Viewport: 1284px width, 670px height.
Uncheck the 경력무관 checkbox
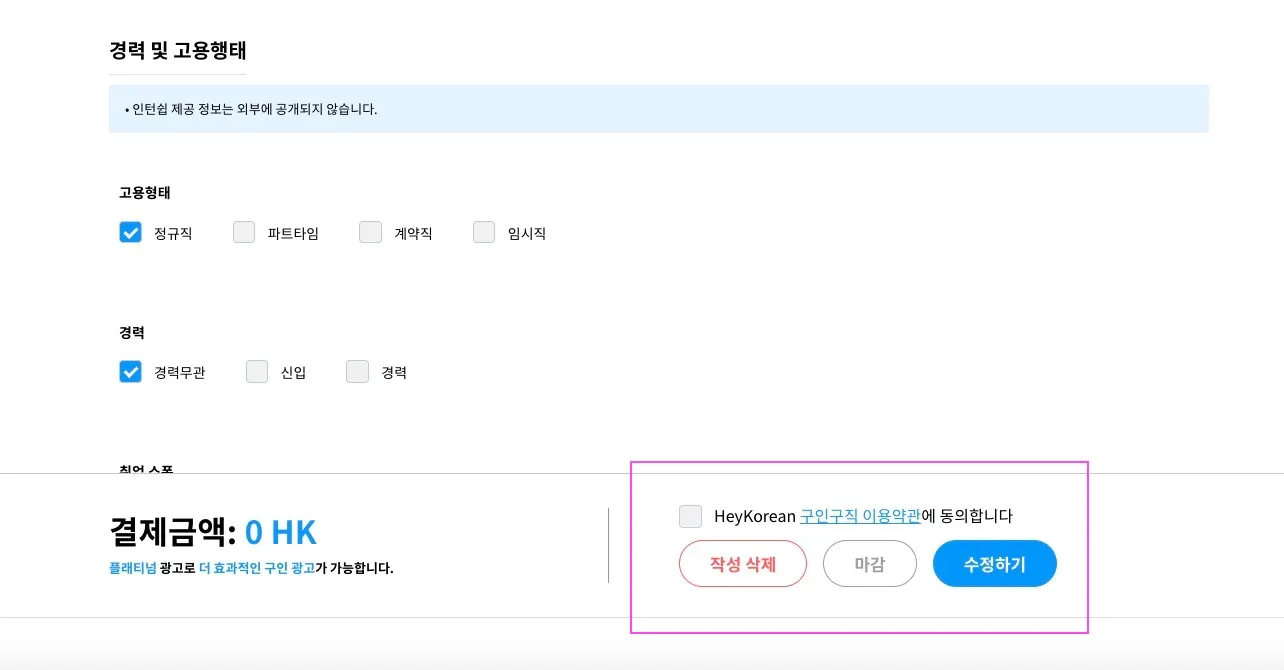(x=130, y=372)
